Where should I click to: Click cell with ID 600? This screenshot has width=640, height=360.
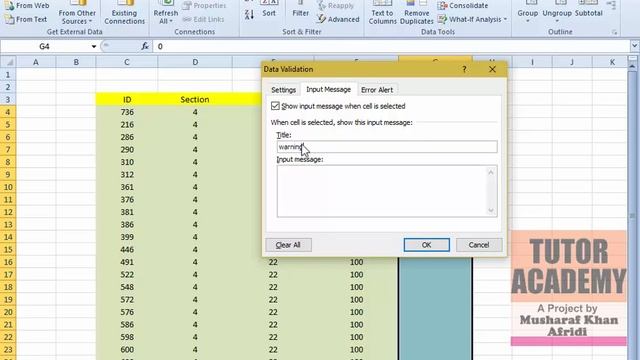tap(127, 350)
